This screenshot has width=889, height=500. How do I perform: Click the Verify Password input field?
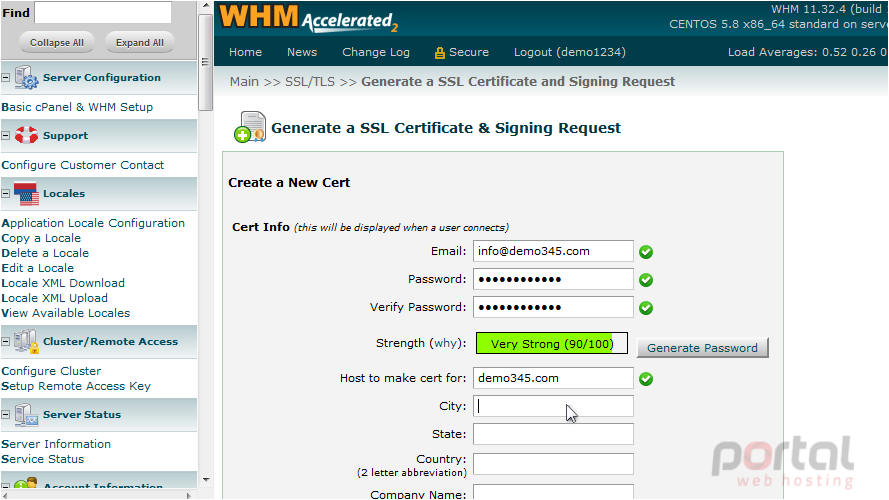click(553, 307)
